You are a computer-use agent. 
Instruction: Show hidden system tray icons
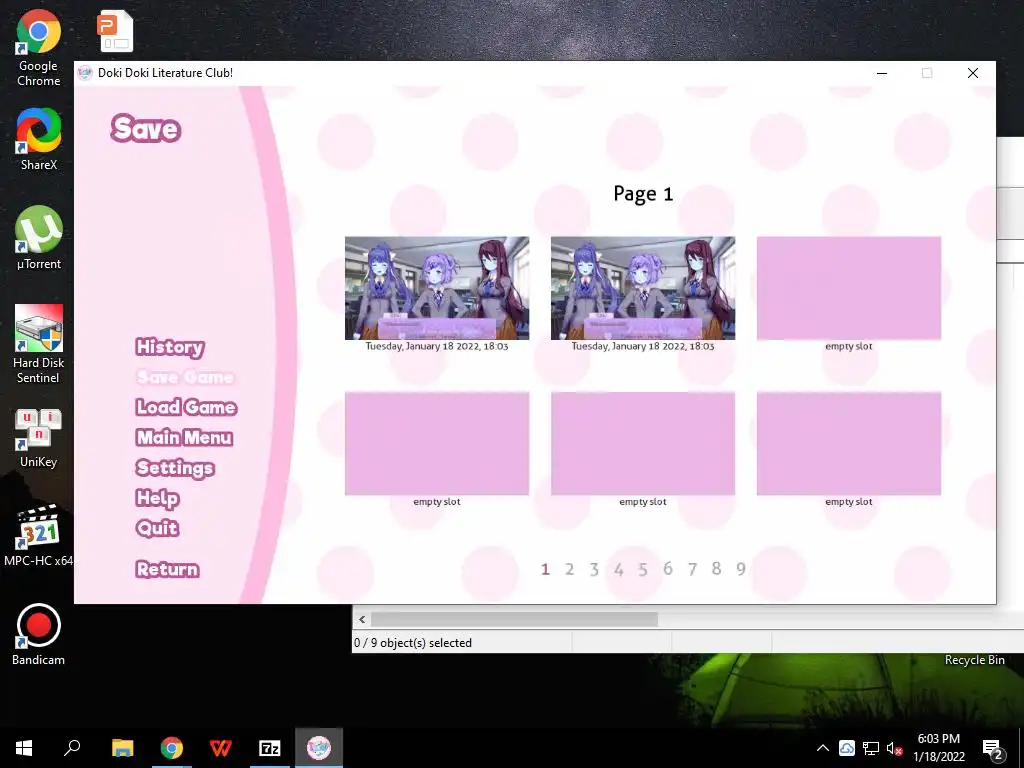(x=823, y=748)
